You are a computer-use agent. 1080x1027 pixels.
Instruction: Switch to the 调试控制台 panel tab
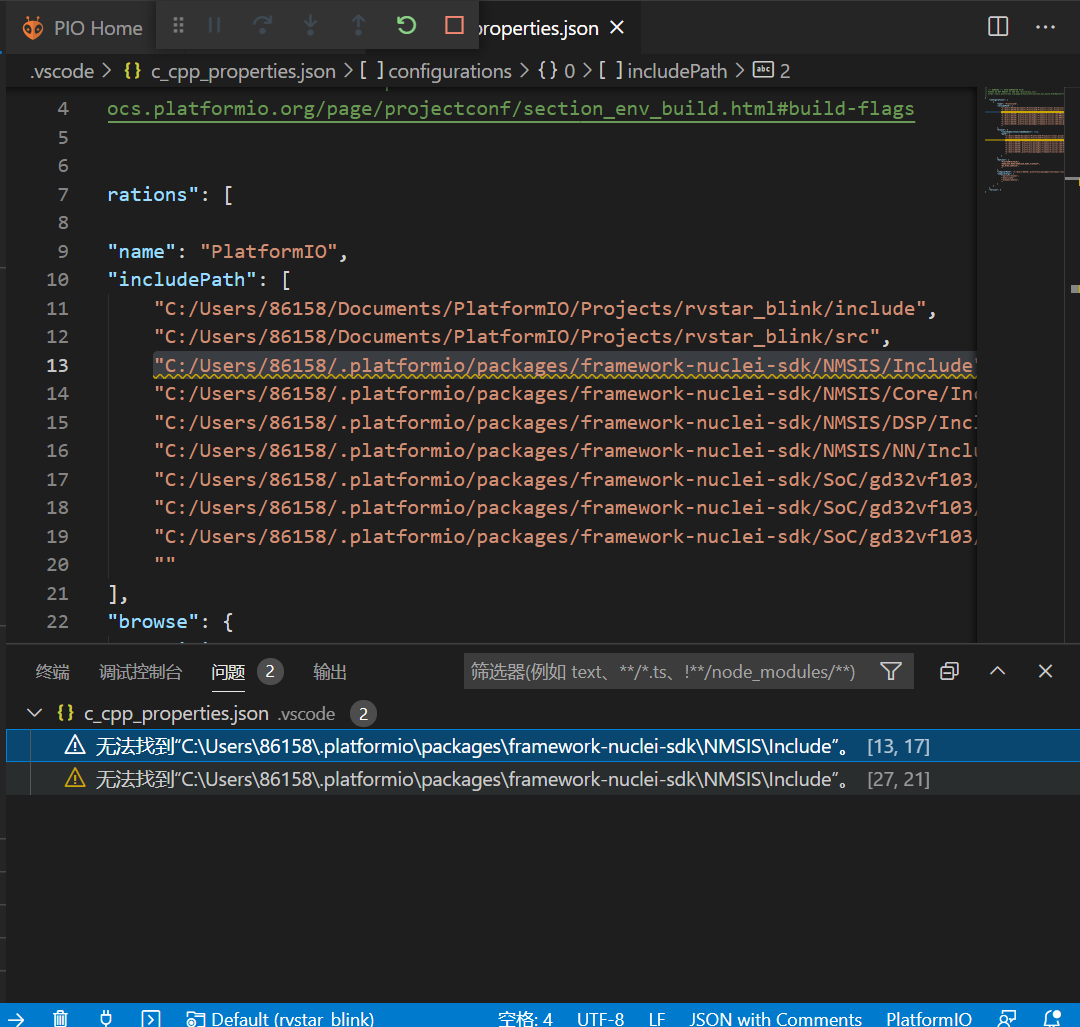point(141,672)
